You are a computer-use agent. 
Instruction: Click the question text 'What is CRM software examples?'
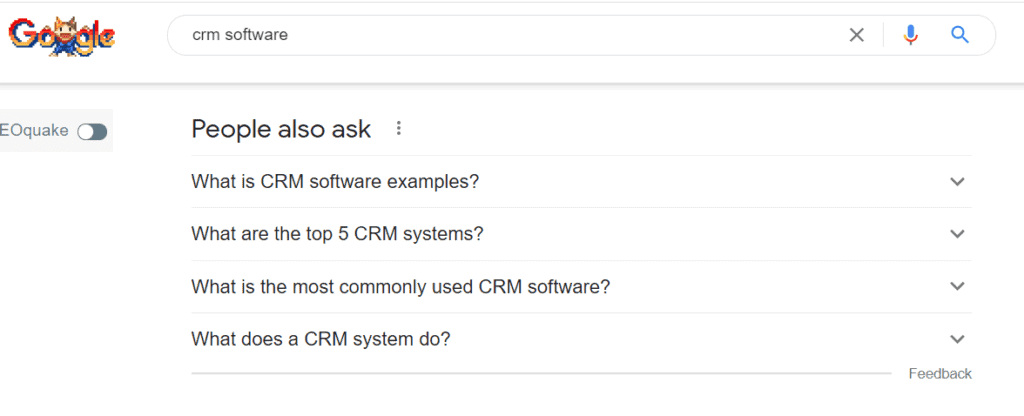pos(335,182)
